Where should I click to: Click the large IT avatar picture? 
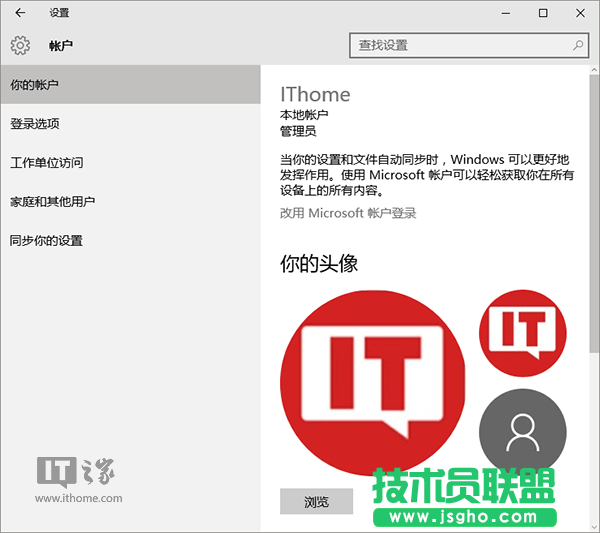[372, 383]
